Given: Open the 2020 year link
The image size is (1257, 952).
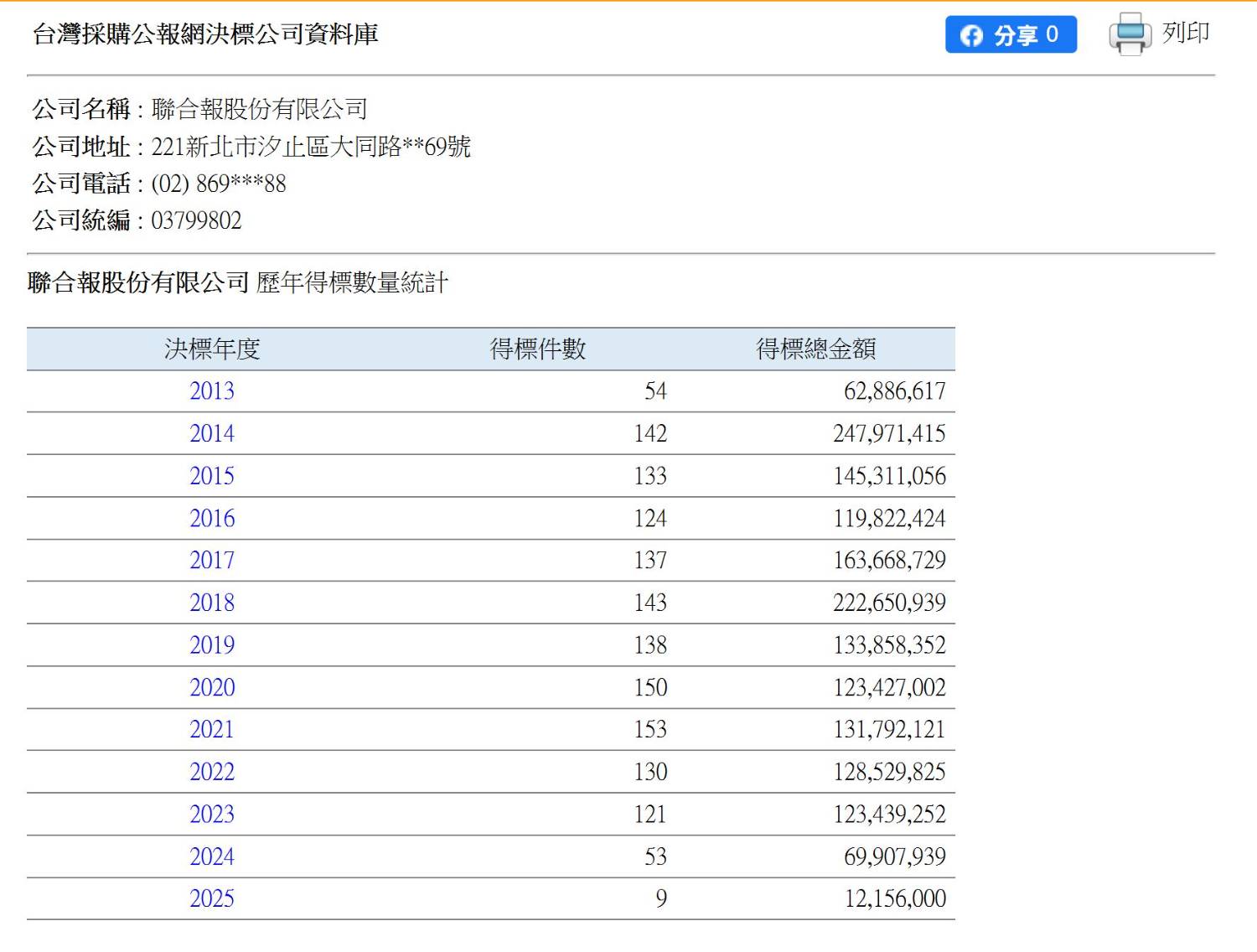Looking at the screenshot, I should click(x=212, y=687).
